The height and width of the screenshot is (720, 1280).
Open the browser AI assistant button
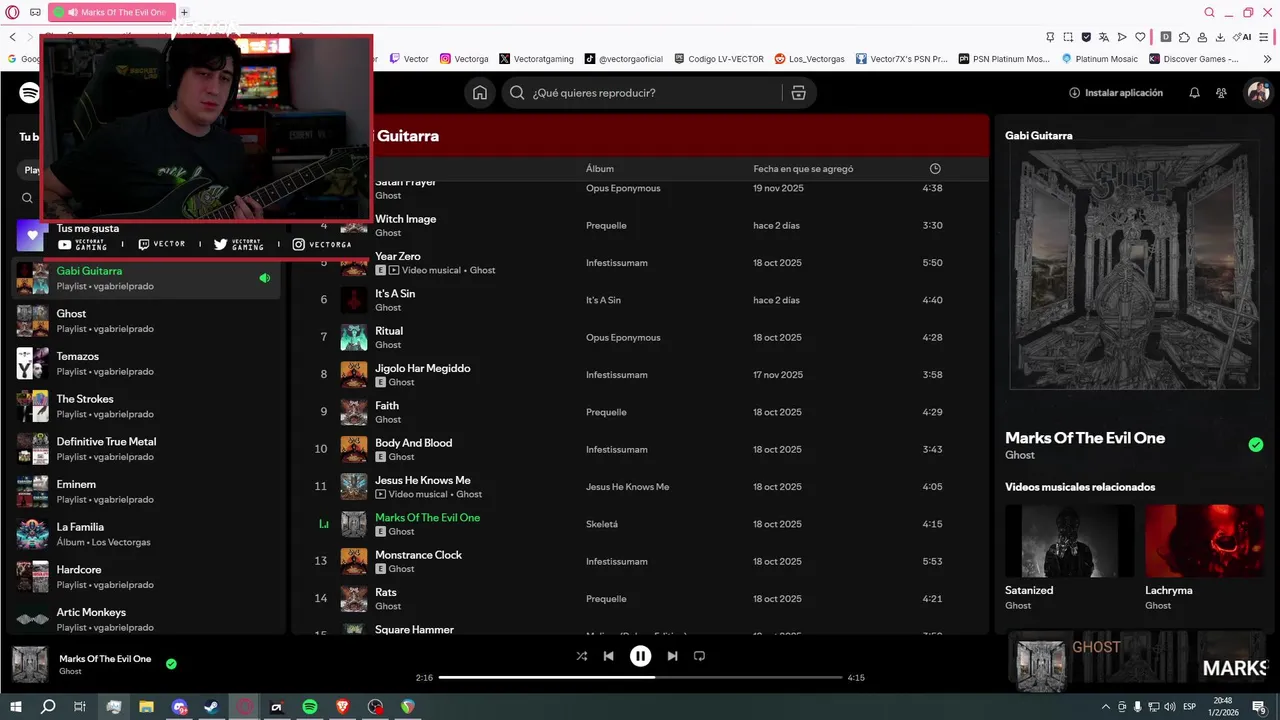coord(1243,37)
